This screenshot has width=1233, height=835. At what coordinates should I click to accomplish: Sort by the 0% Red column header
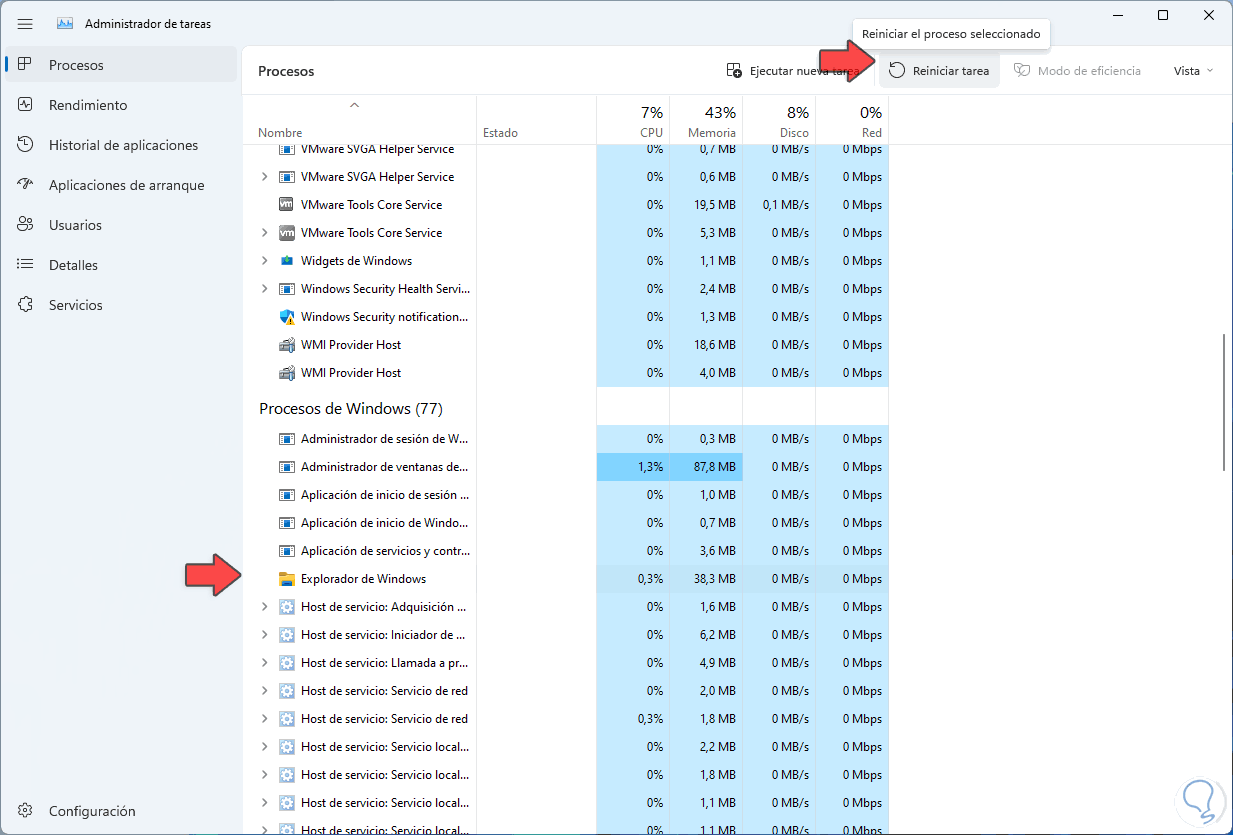(x=852, y=120)
